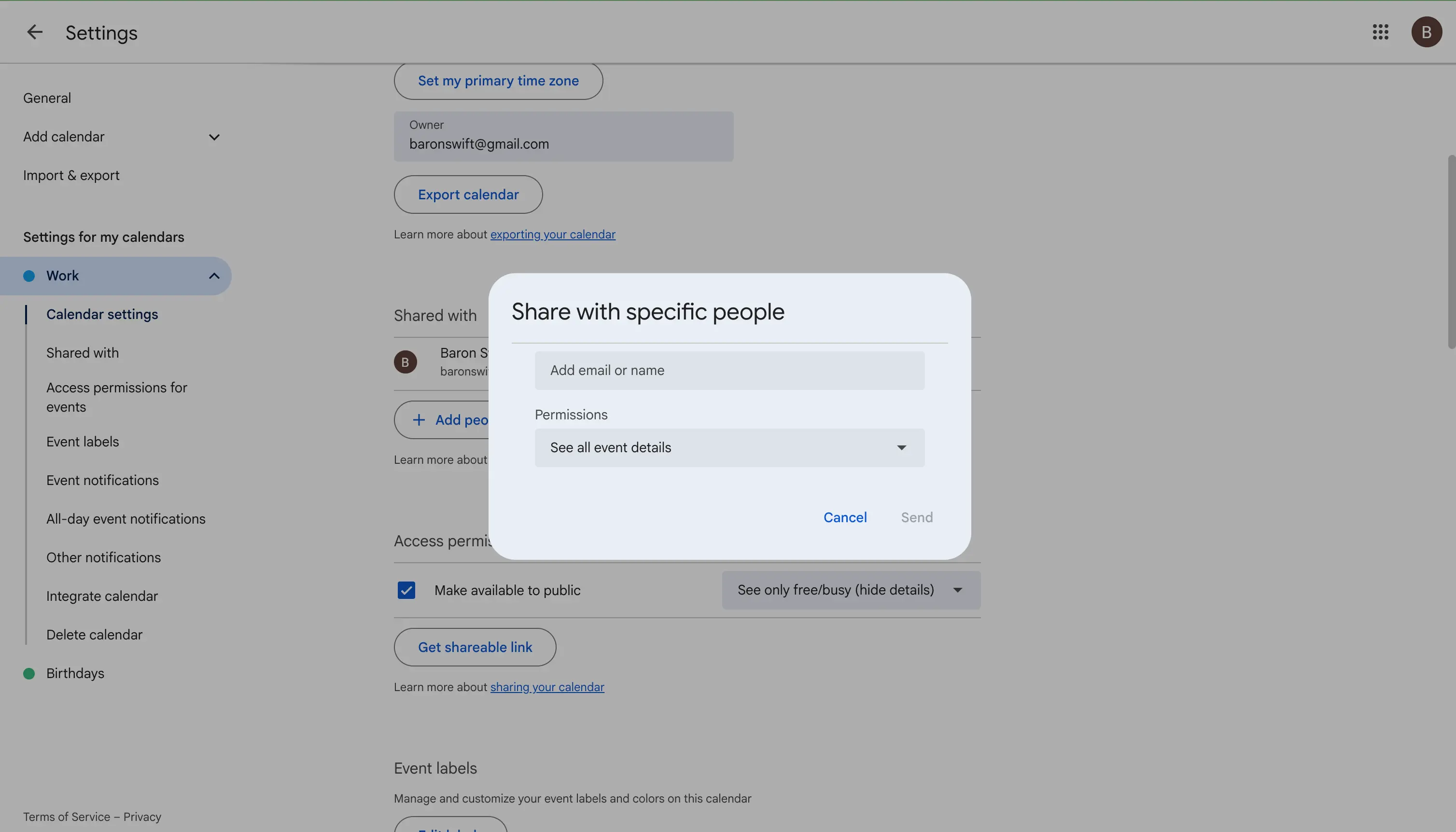1456x832 pixels.
Task: Click the Settings for my calendars heading
Action: pyautogui.click(x=103, y=237)
